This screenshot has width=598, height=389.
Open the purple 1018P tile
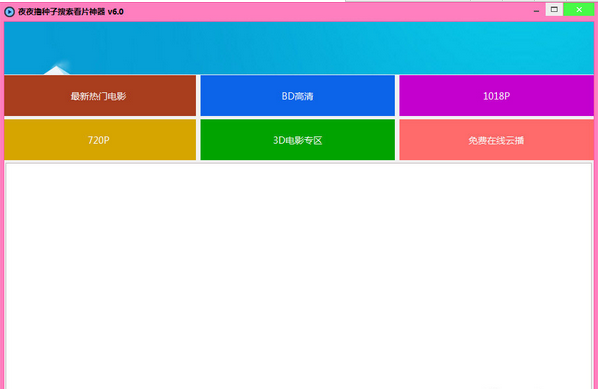click(497, 96)
